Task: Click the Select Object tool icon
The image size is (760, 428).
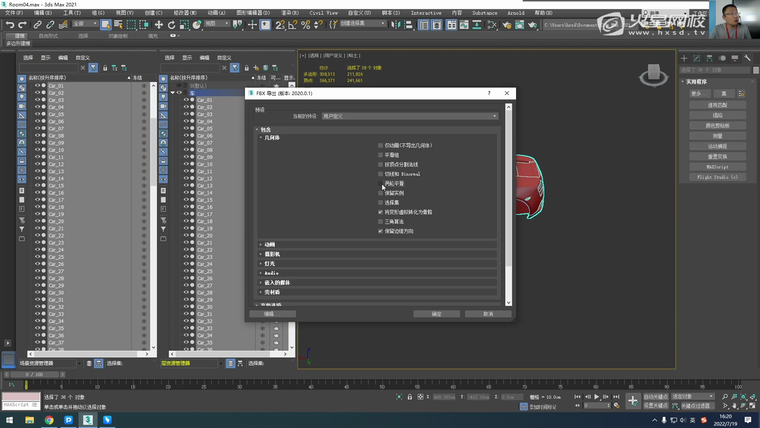Action: 106,24
